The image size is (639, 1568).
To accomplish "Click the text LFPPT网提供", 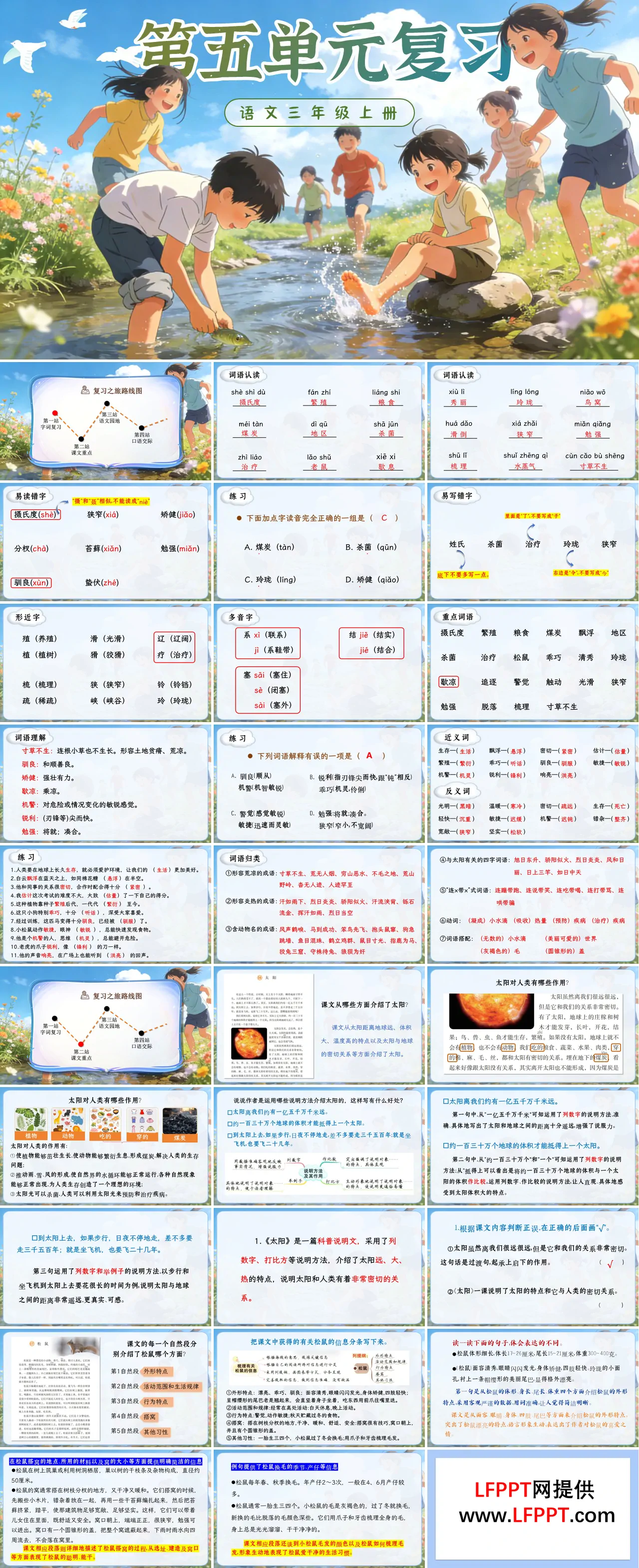I will coord(534,1490).
